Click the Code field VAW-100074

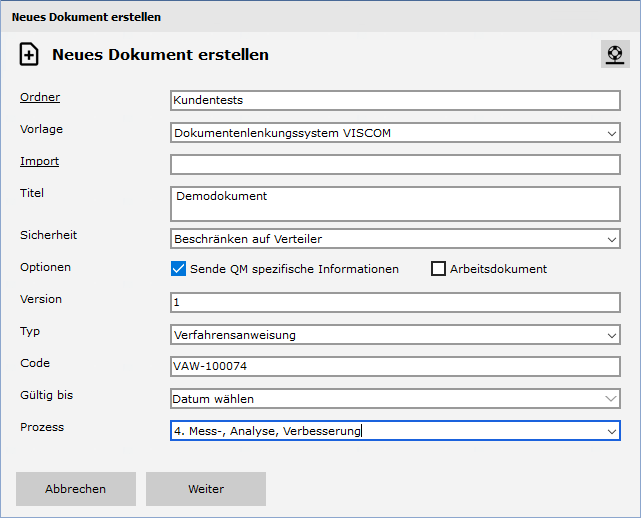click(395, 367)
